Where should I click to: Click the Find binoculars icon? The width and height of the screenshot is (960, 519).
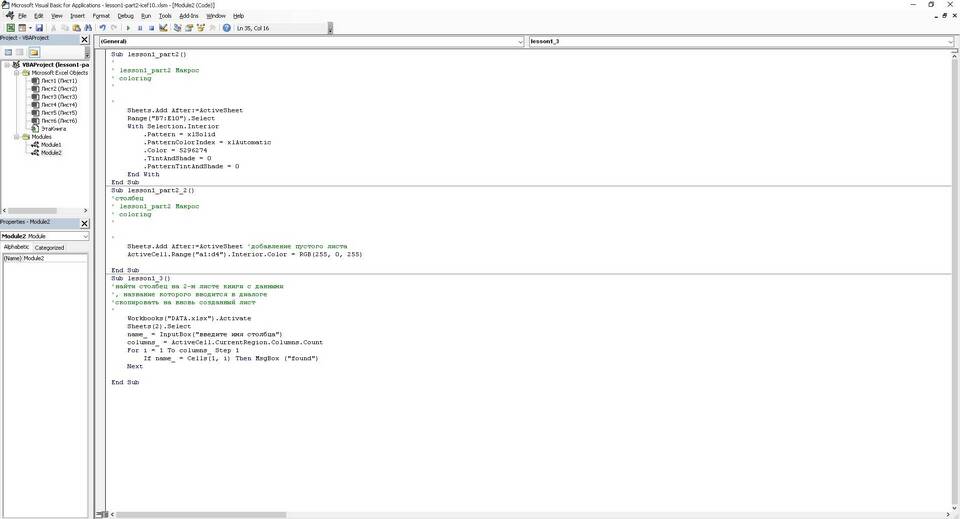[x=88, y=28]
